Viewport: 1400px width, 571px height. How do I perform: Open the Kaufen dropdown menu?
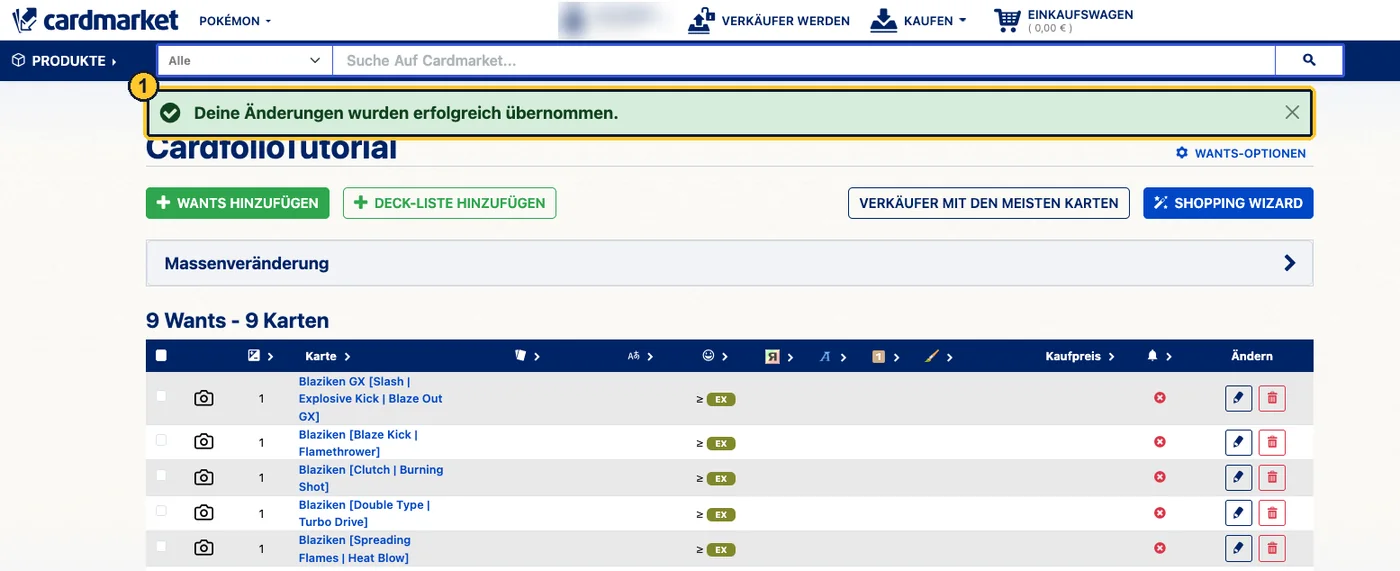click(918, 20)
